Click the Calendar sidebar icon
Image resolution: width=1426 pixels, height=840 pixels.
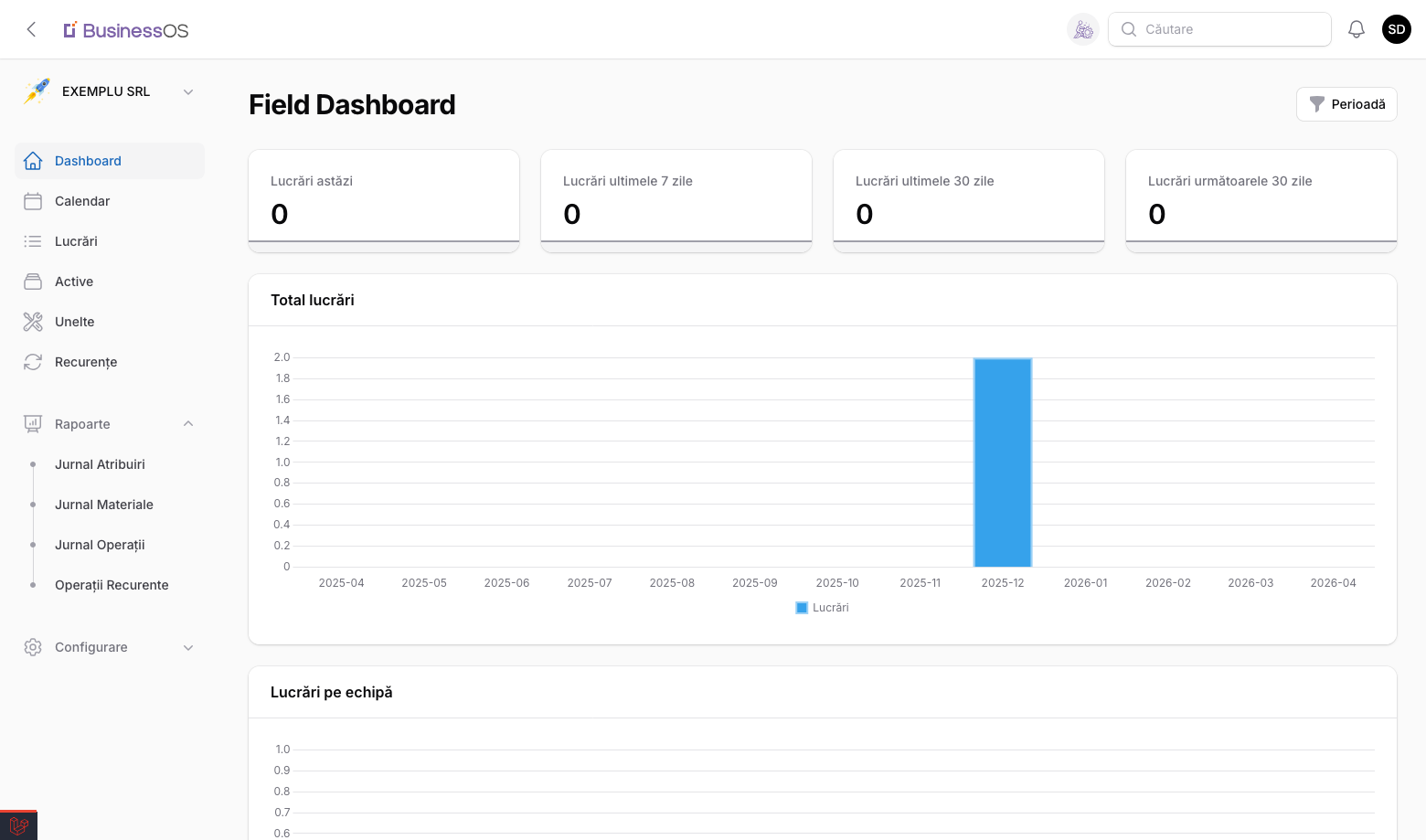33,201
